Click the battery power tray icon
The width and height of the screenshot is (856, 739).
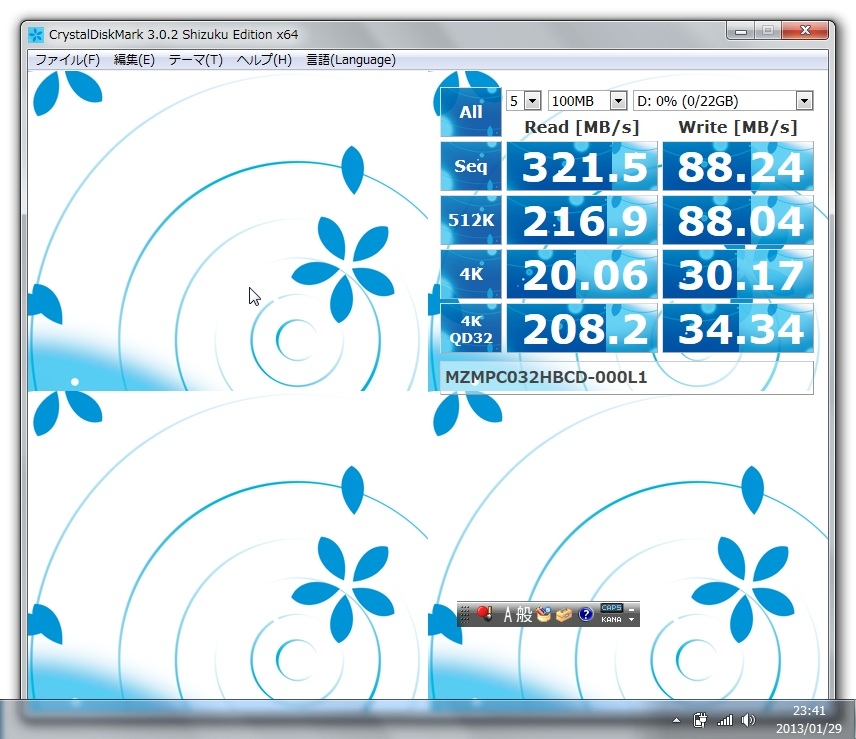(x=701, y=720)
